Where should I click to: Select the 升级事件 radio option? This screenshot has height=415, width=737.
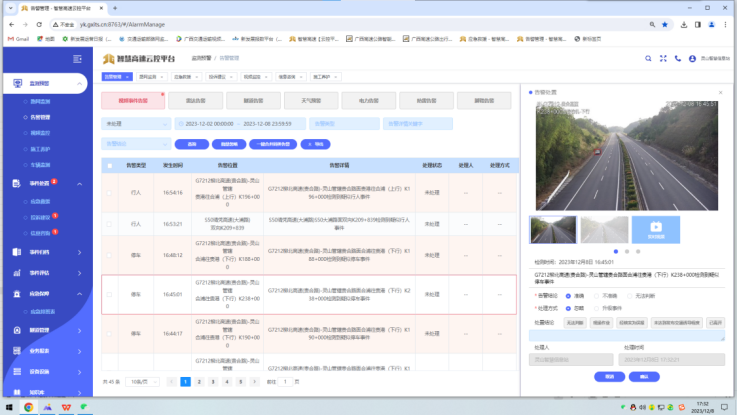[598, 308]
